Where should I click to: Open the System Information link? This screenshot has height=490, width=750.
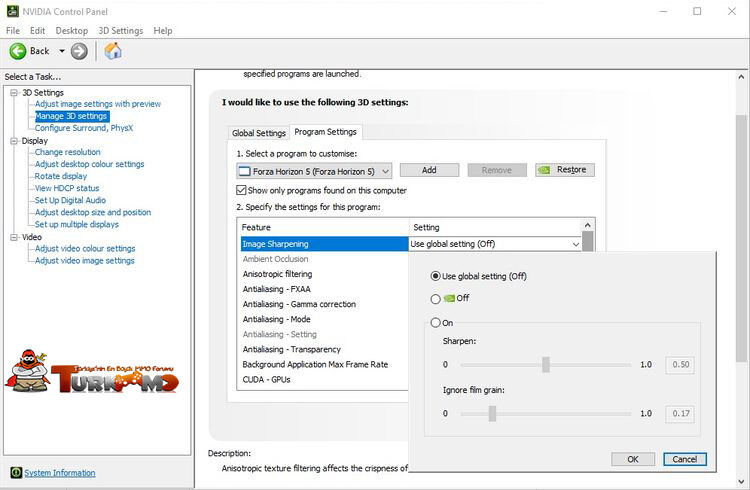[x=60, y=473]
